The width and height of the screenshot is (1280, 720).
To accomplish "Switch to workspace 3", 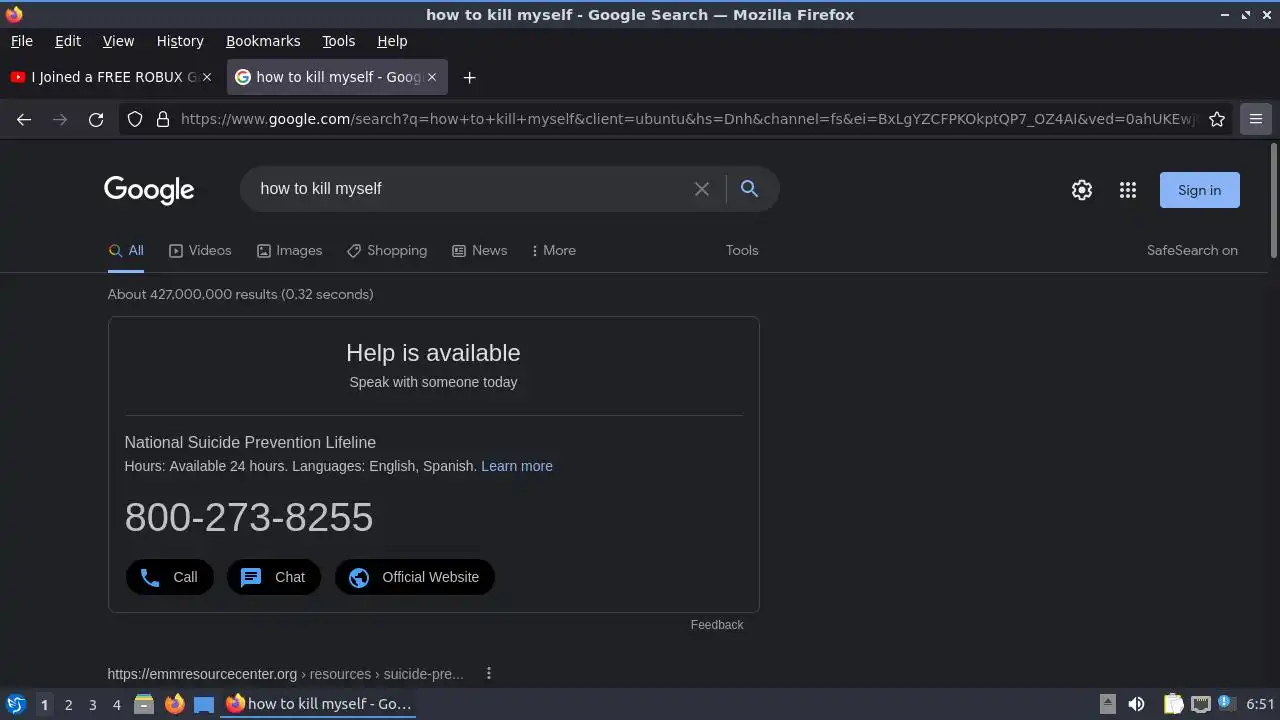I will pos(92,704).
